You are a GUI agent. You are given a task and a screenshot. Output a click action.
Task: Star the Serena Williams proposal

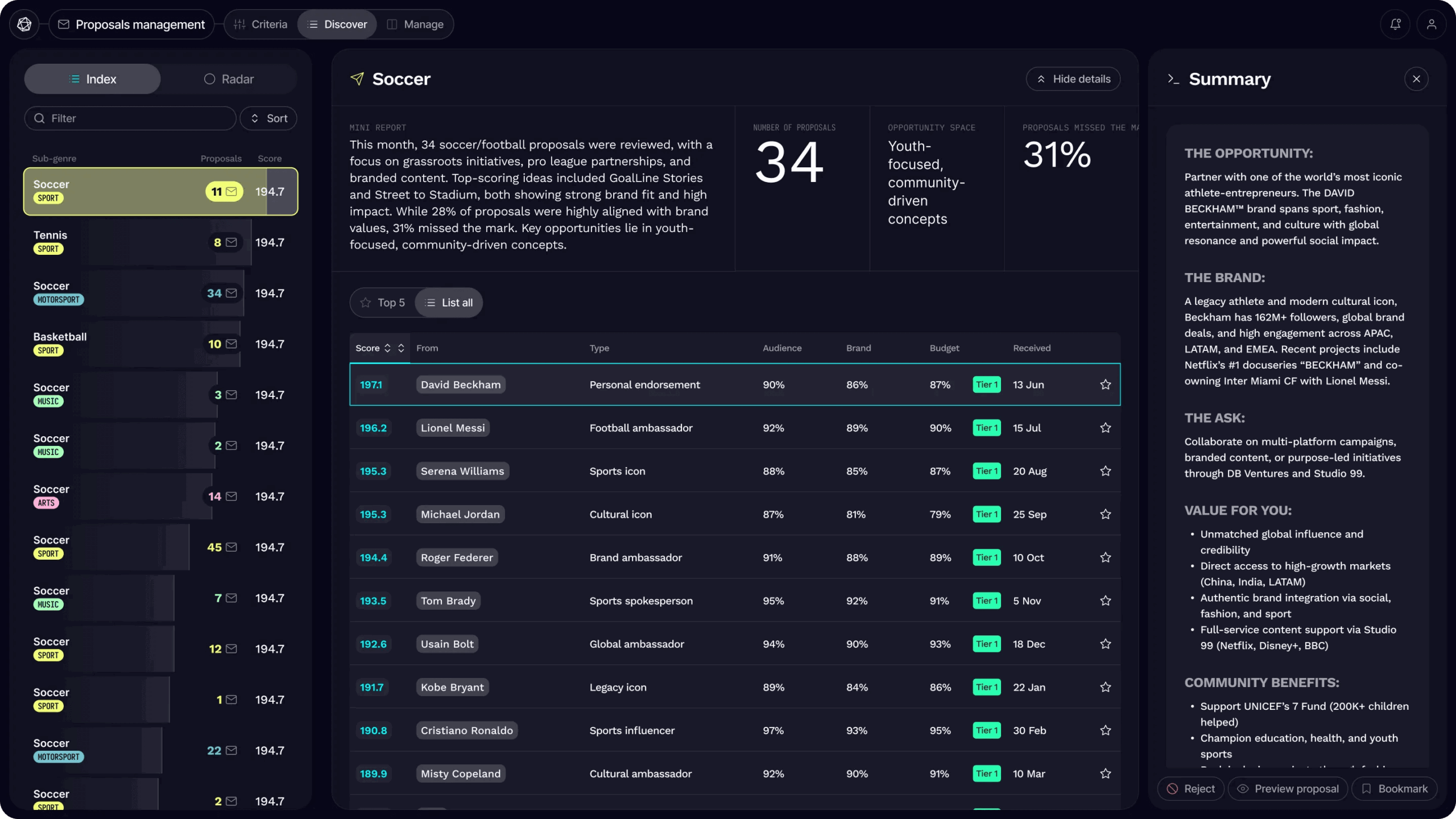[x=1105, y=471]
